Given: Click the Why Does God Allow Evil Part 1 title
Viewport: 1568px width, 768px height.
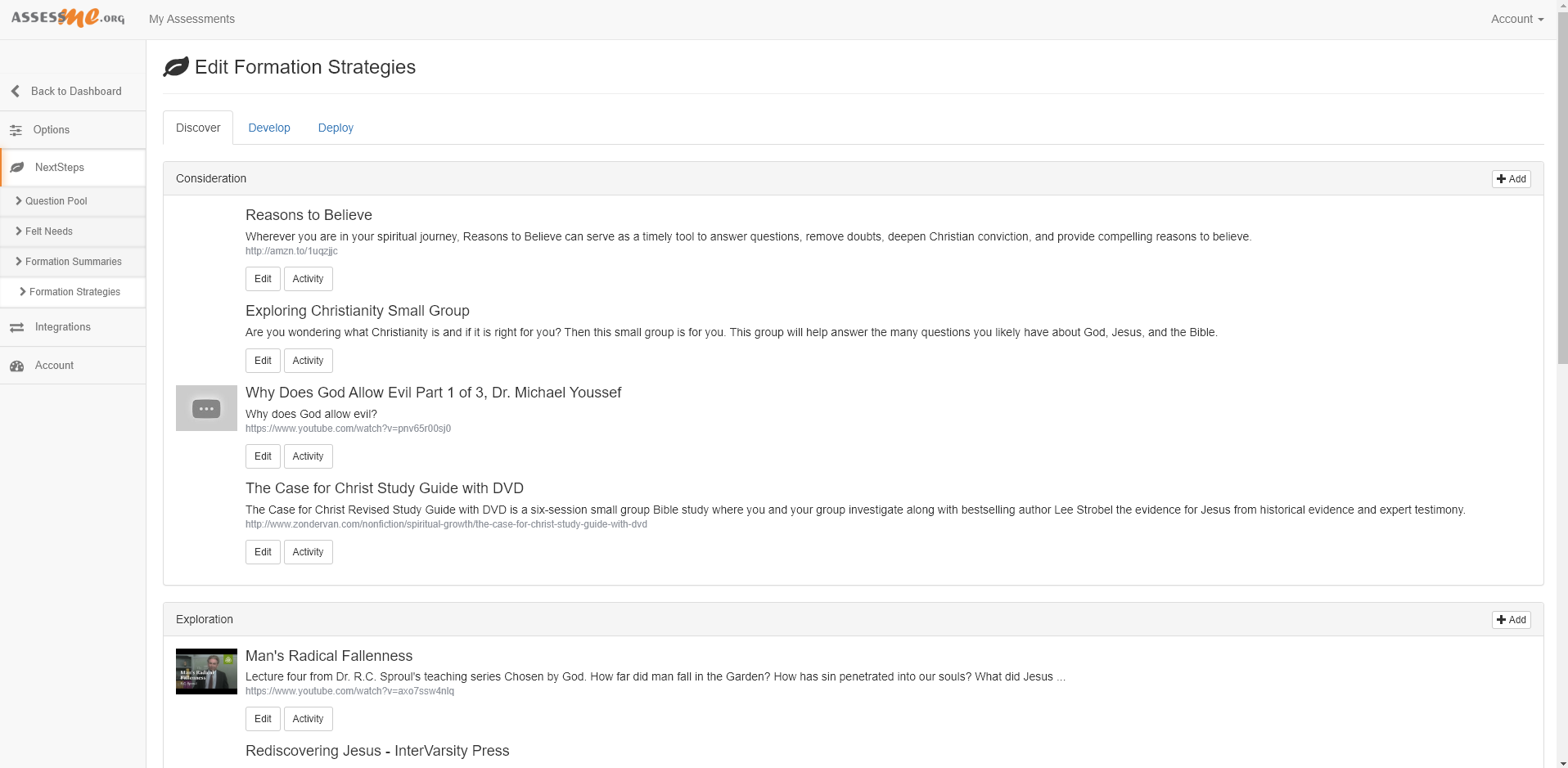Looking at the screenshot, I should 433,393.
